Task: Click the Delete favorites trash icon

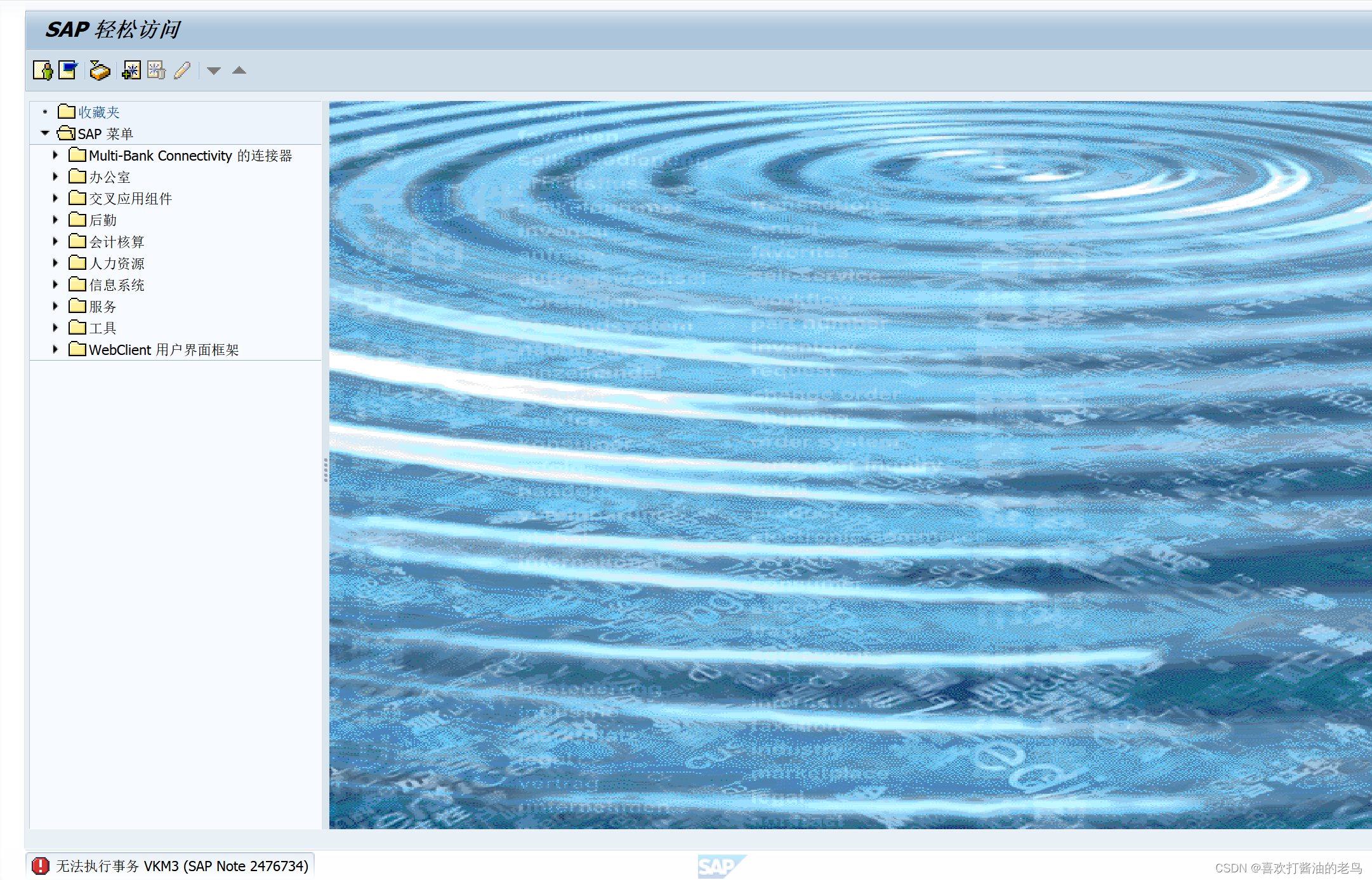Action: (156, 70)
